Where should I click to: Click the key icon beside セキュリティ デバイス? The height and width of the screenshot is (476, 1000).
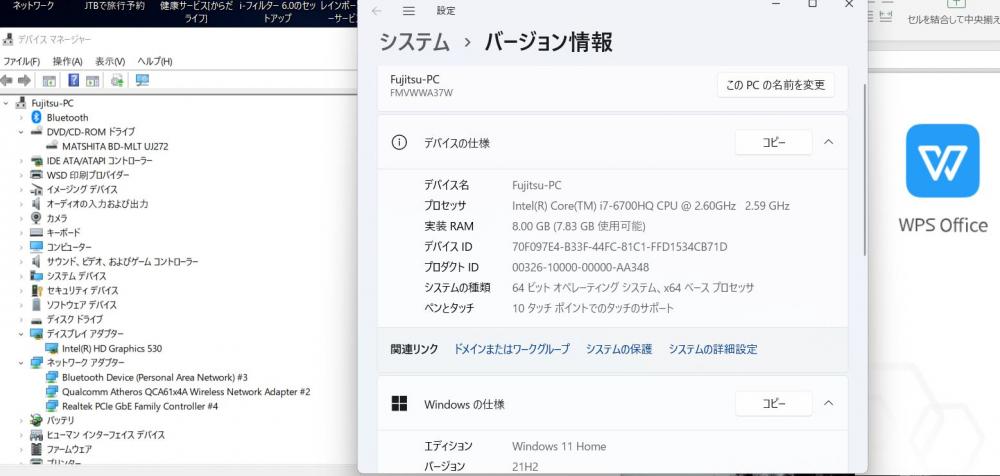point(36,290)
